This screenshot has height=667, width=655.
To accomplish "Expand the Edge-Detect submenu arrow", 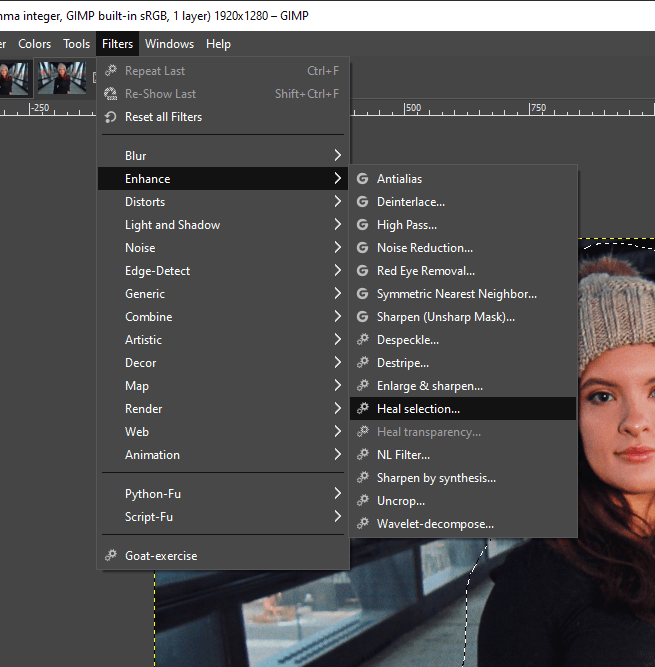I will point(337,270).
